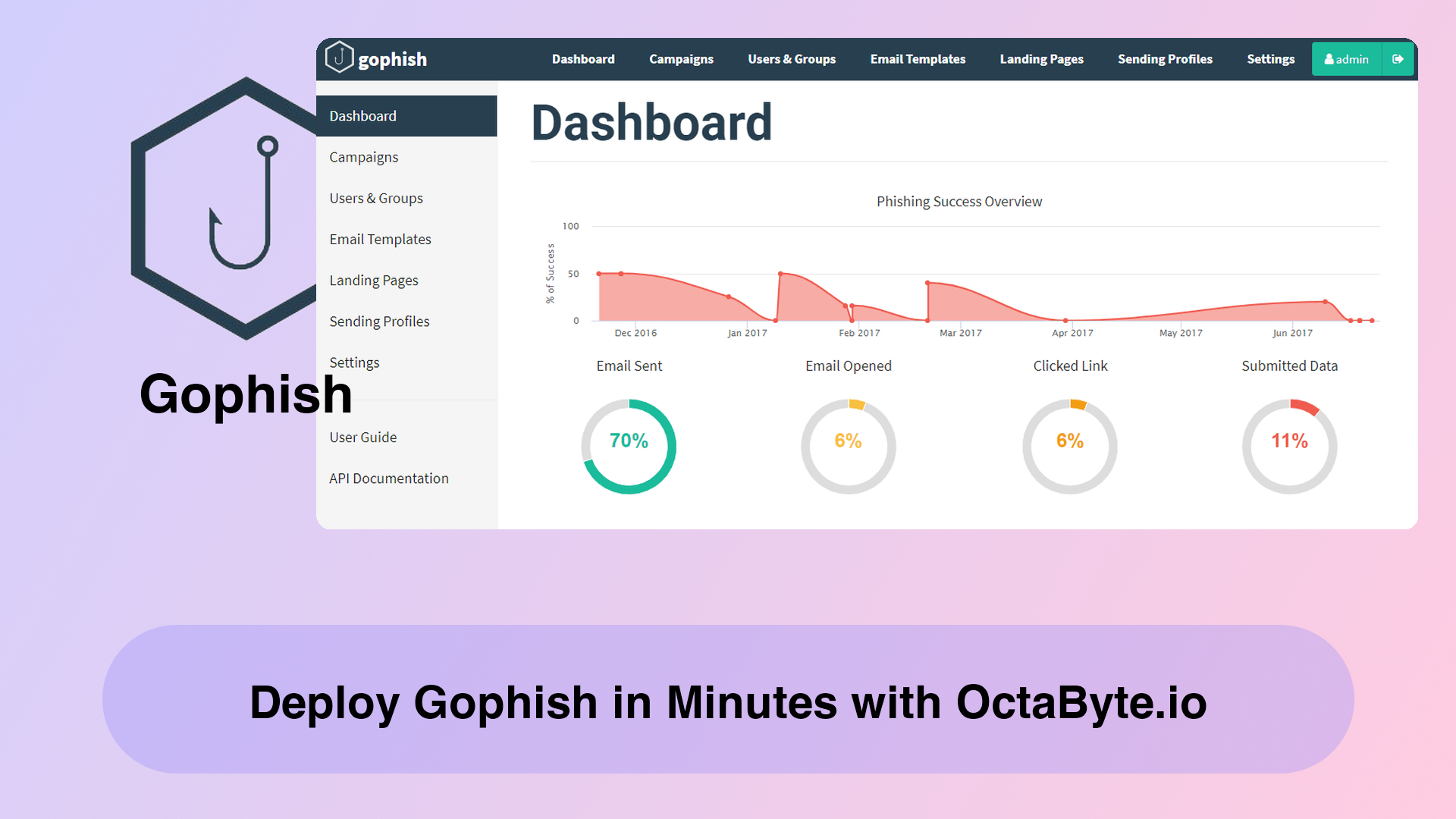The image size is (1456, 819).
Task: Toggle the Clicked Link percentage display
Action: 1068,442
